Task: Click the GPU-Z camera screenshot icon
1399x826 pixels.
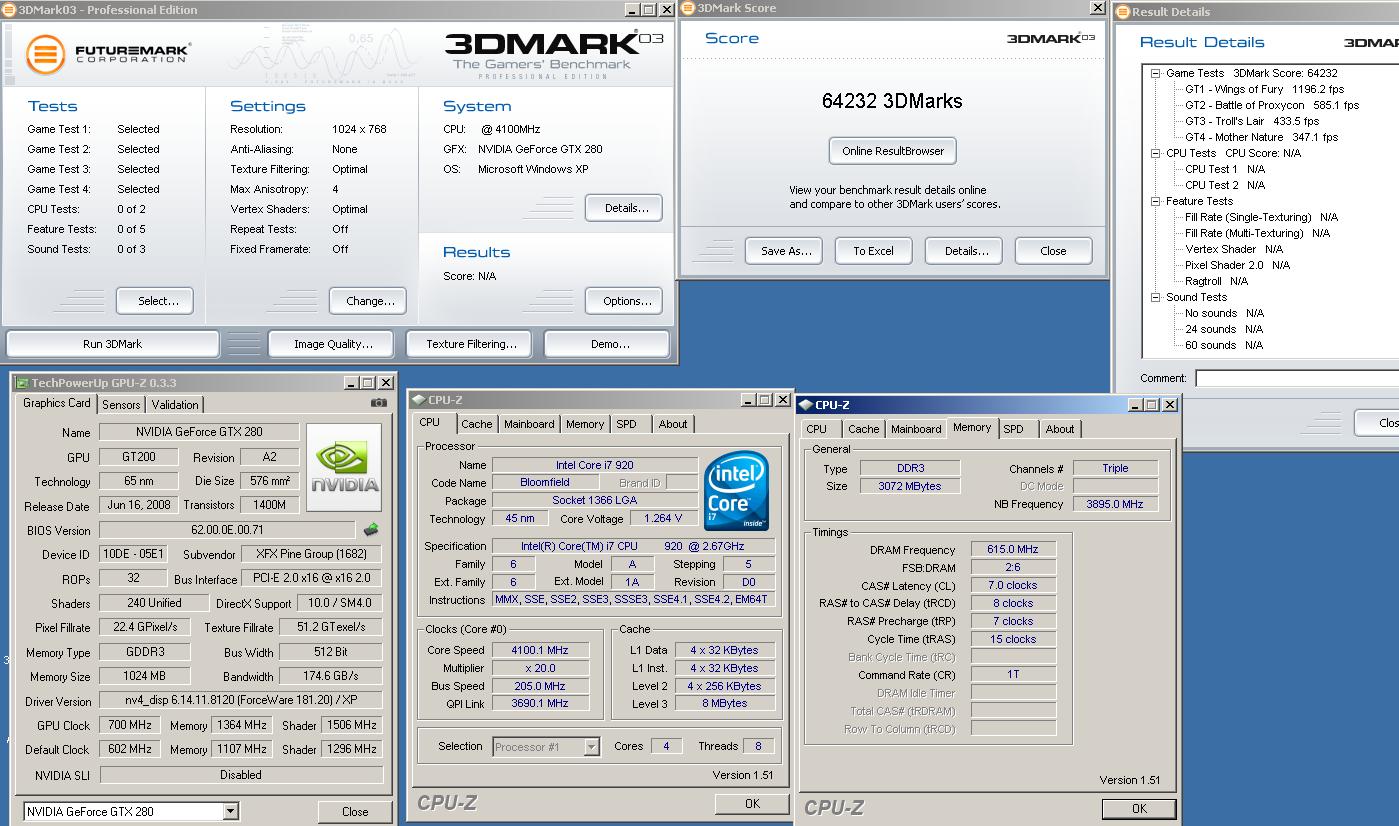Action: pos(378,403)
